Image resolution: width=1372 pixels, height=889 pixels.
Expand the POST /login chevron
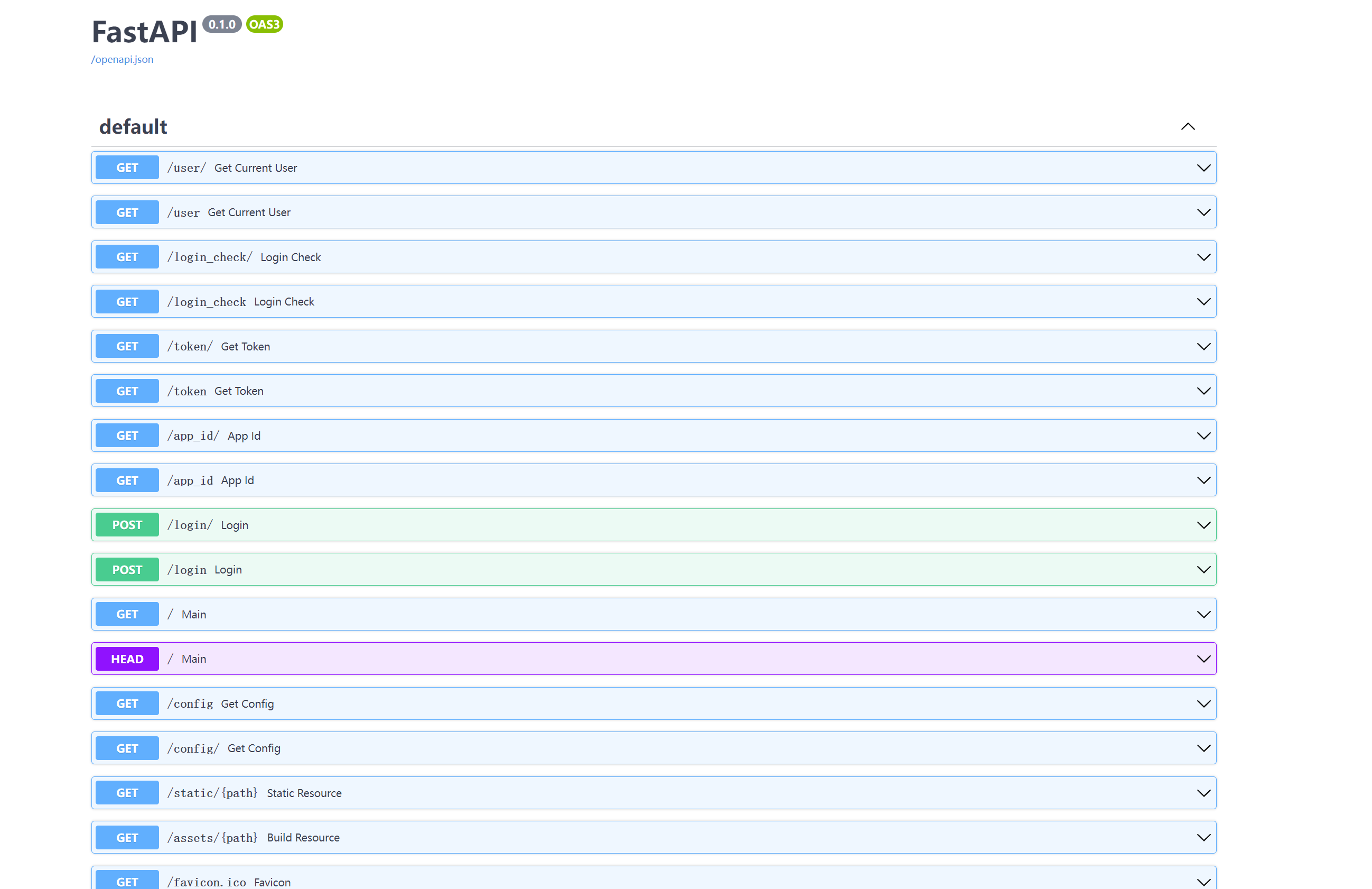coord(1203,569)
